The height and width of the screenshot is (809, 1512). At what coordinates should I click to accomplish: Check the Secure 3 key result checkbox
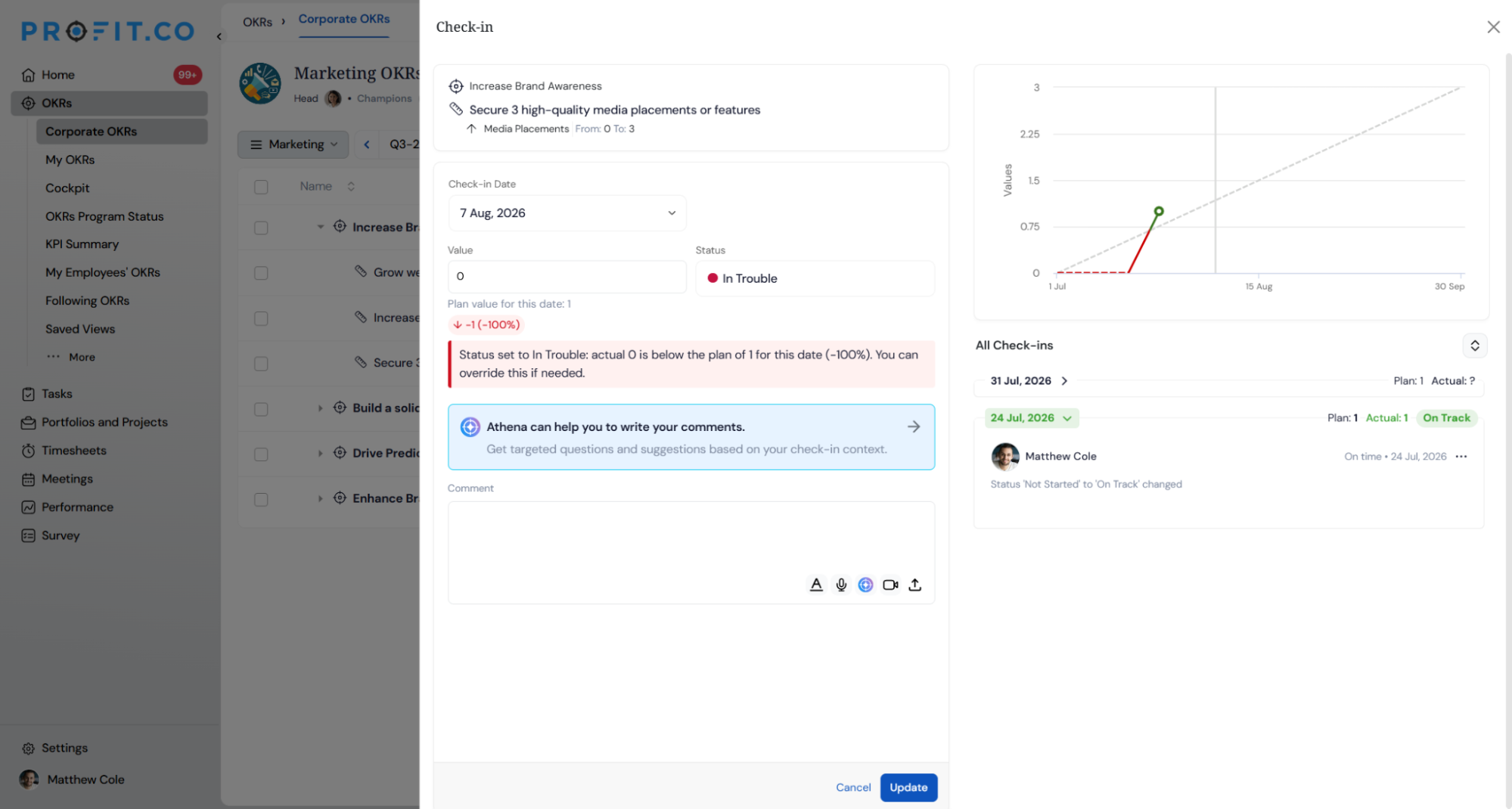point(261,364)
